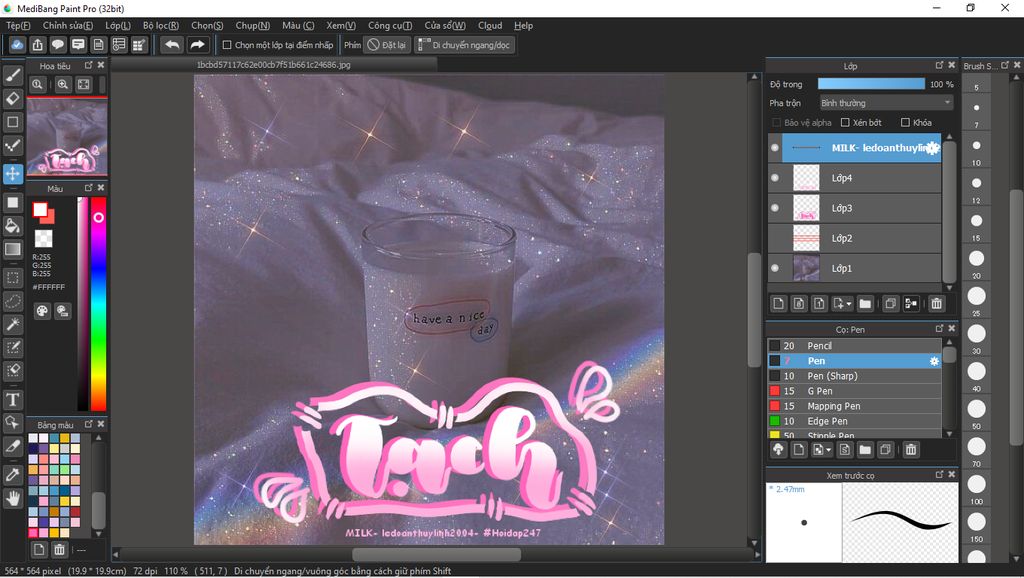The width and height of the screenshot is (1024, 578).
Task: Tick the 'Khóa' lock checkbox
Action: [x=905, y=123]
